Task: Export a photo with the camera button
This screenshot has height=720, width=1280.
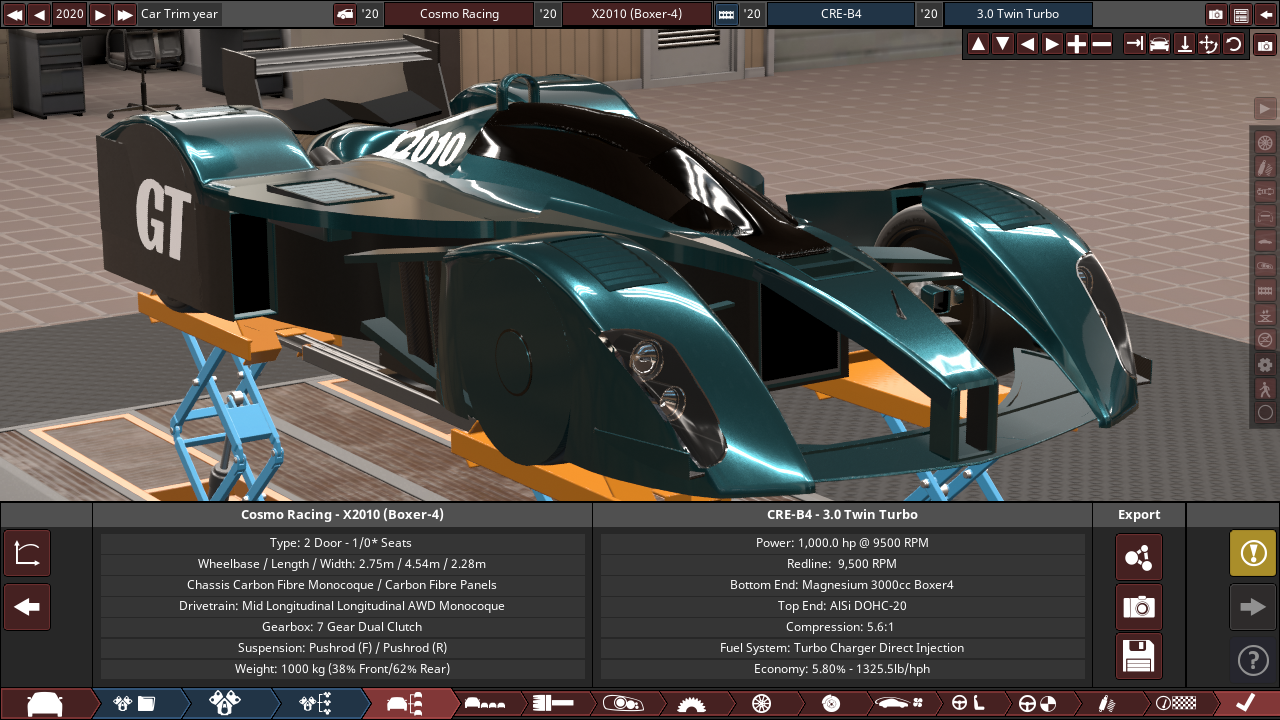Action: click(1139, 607)
